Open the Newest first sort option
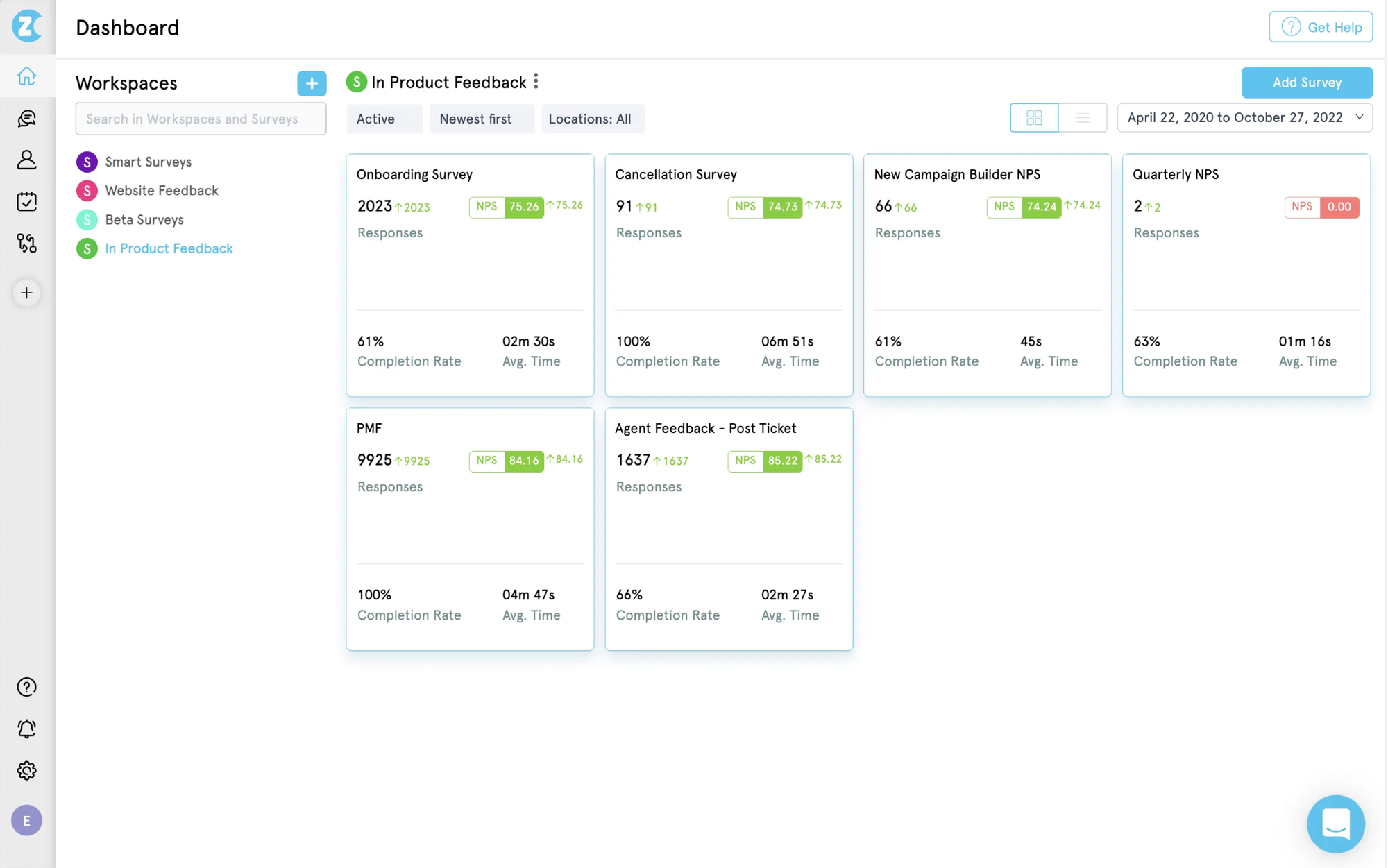The image size is (1388, 868). point(482,119)
